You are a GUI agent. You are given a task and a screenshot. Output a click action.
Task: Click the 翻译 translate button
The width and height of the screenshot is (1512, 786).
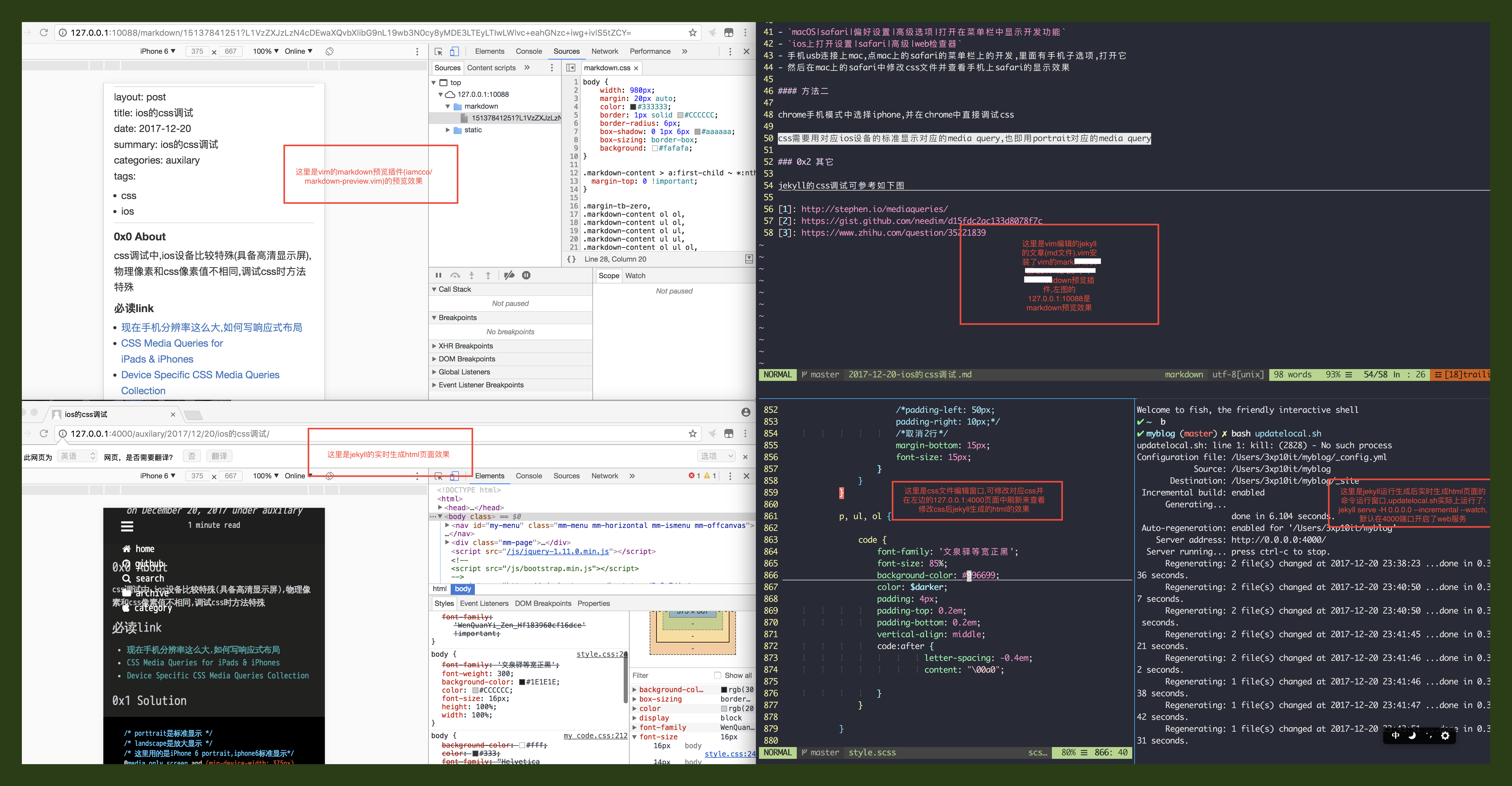219,456
